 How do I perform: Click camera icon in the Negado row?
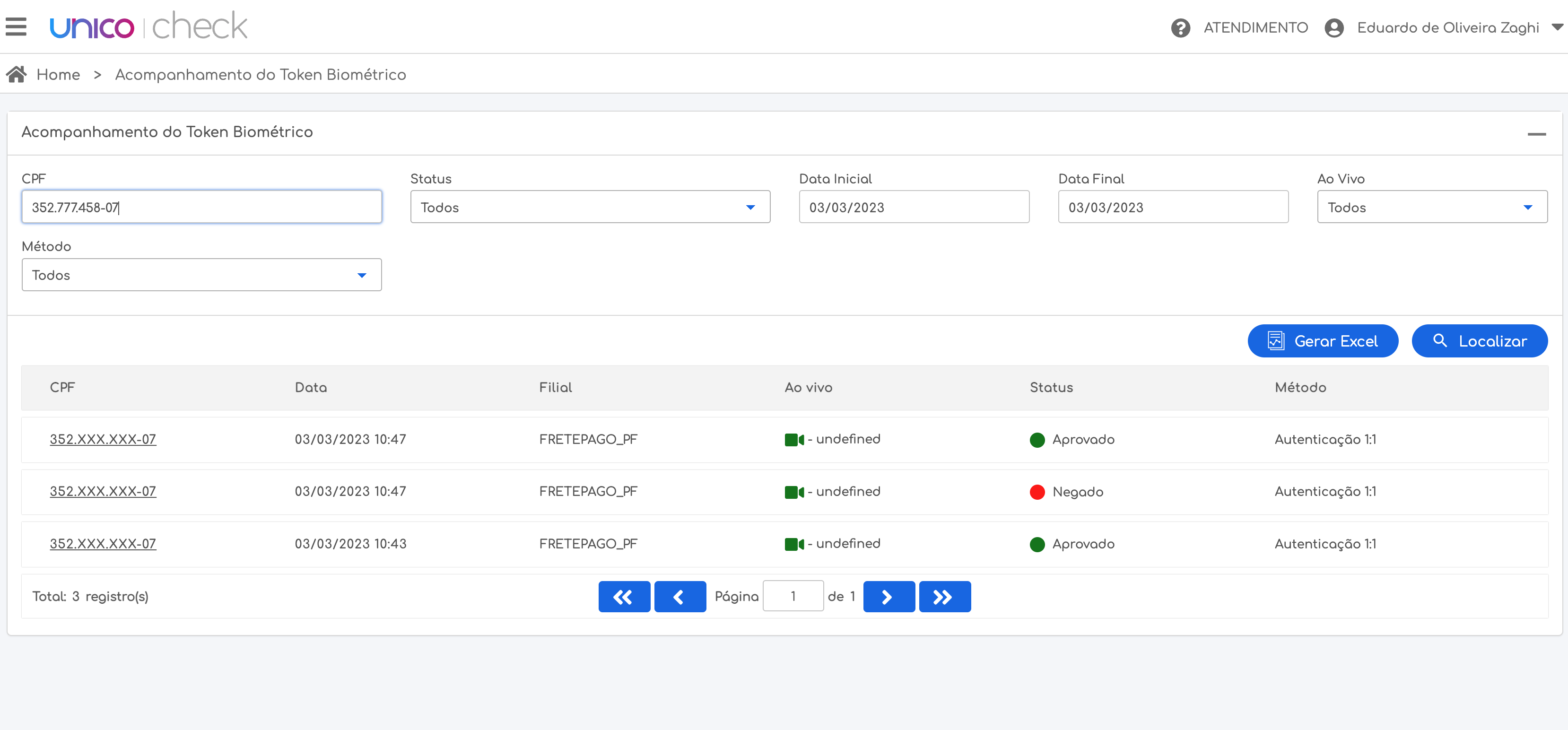[x=794, y=492]
